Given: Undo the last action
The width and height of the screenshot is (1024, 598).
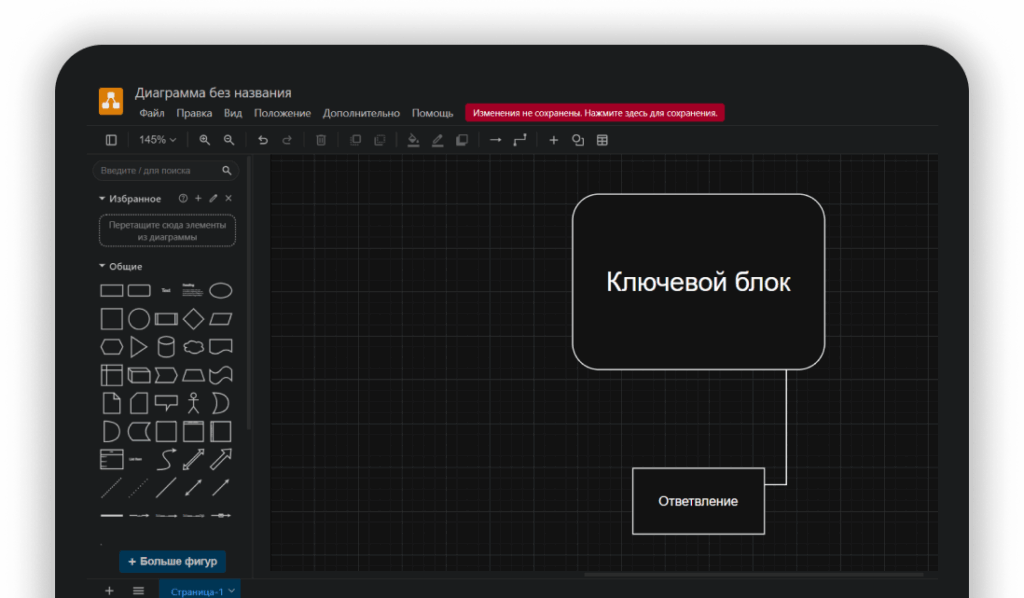Looking at the screenshot, I should click(263, 140).
